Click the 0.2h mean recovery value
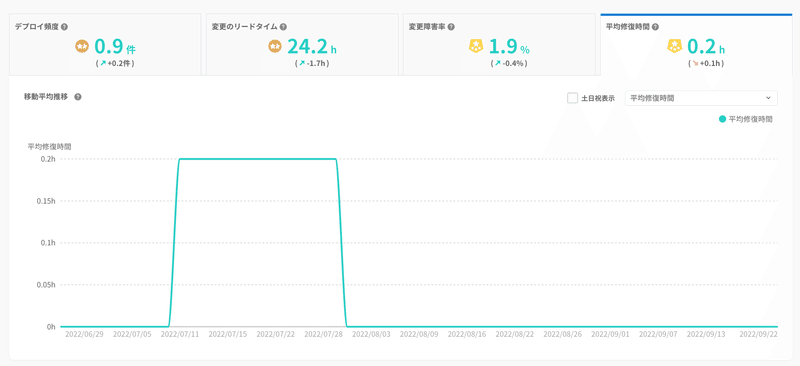 click(x=706, y=47)
